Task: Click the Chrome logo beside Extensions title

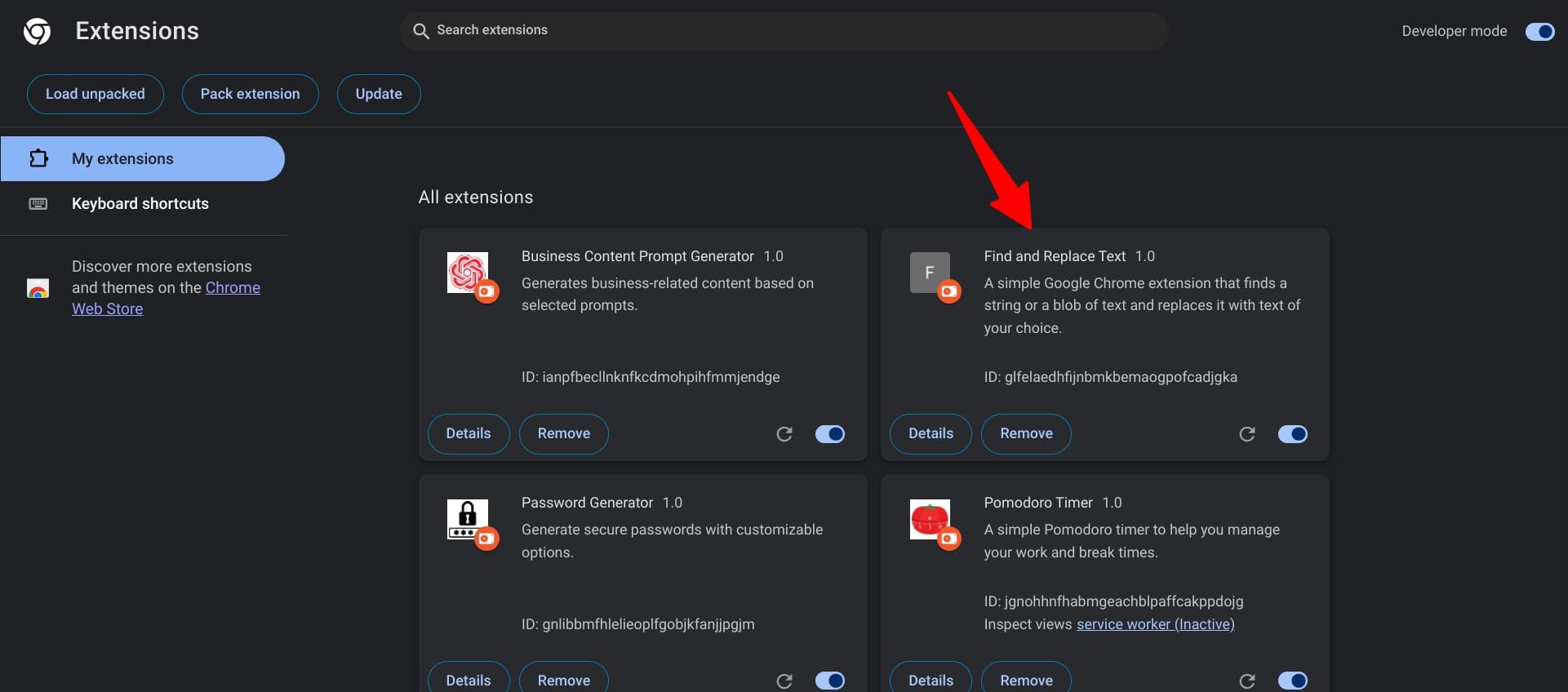Action: pyautogui.click(x=37, y=32)
